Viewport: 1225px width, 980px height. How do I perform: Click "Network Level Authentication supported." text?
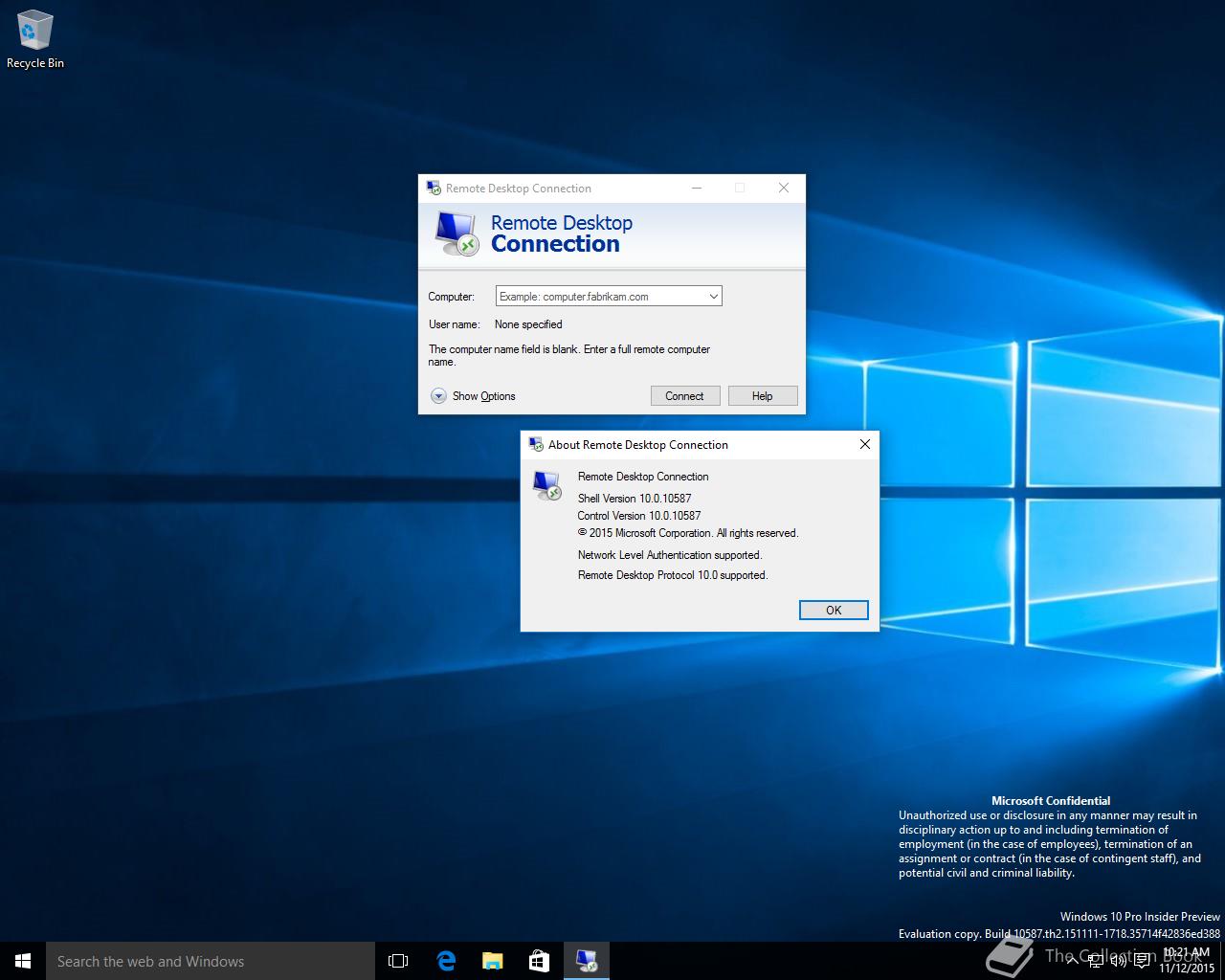tap(670, 555)
